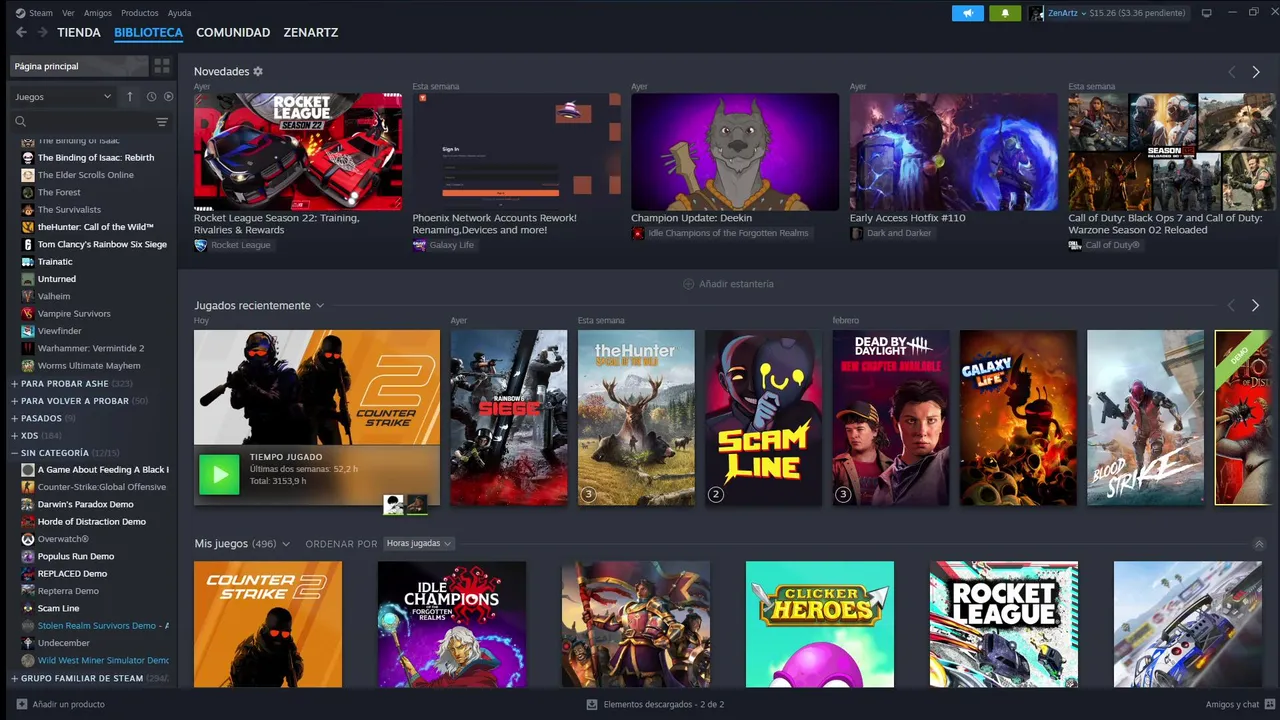Open Dead by Daylight recently played cover
1280x720 pixels.
(891, 418)
